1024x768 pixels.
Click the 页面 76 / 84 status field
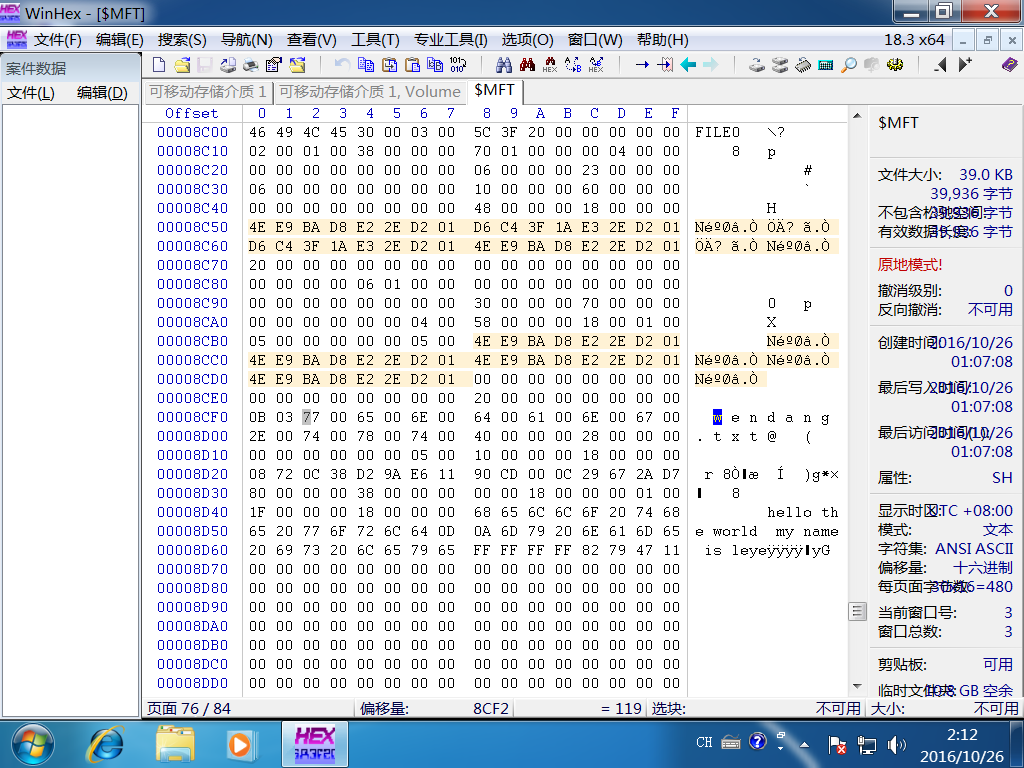tap(248, 709)
